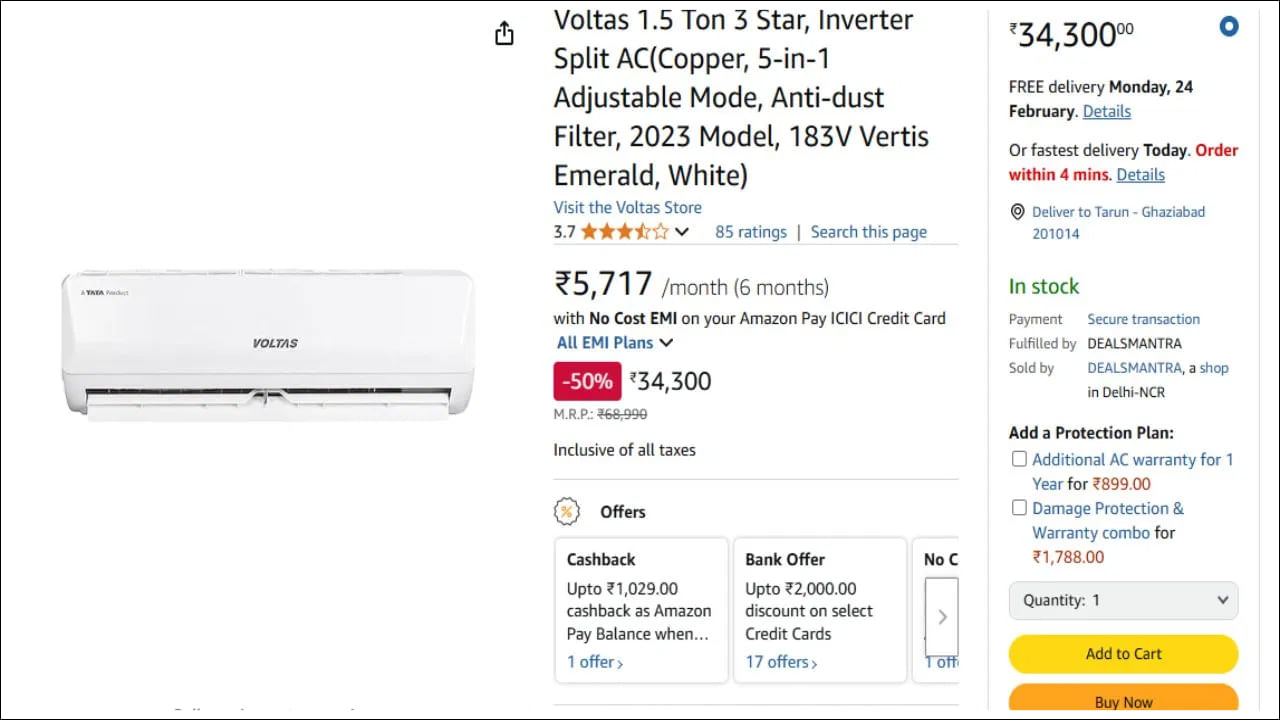Click Search this page
The image size is (1280, 720).
tap(868, 231)
